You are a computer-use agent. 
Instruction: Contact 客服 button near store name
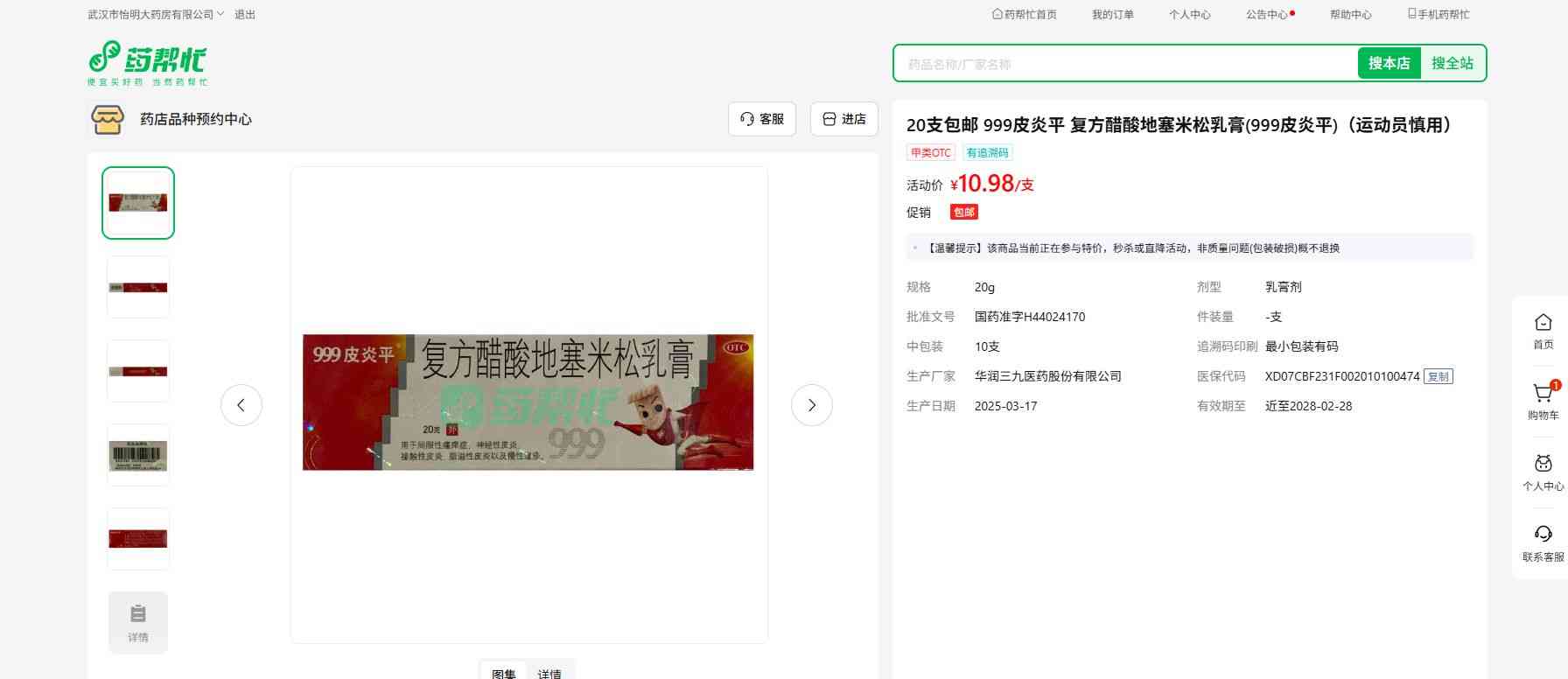(x=761, y=119)
